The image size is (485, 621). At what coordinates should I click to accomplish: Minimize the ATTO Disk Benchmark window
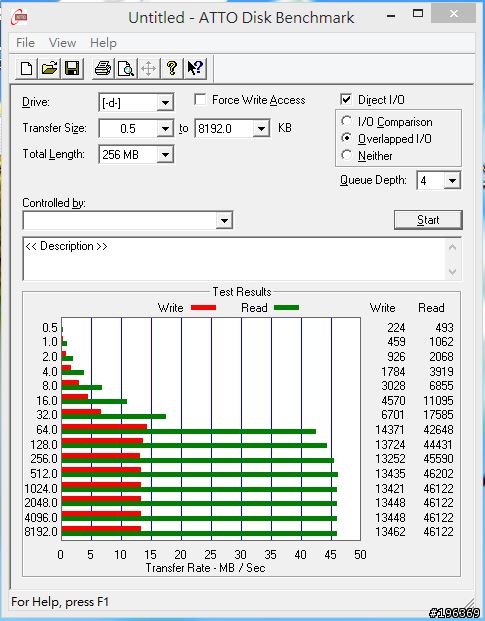pos(391,15)
